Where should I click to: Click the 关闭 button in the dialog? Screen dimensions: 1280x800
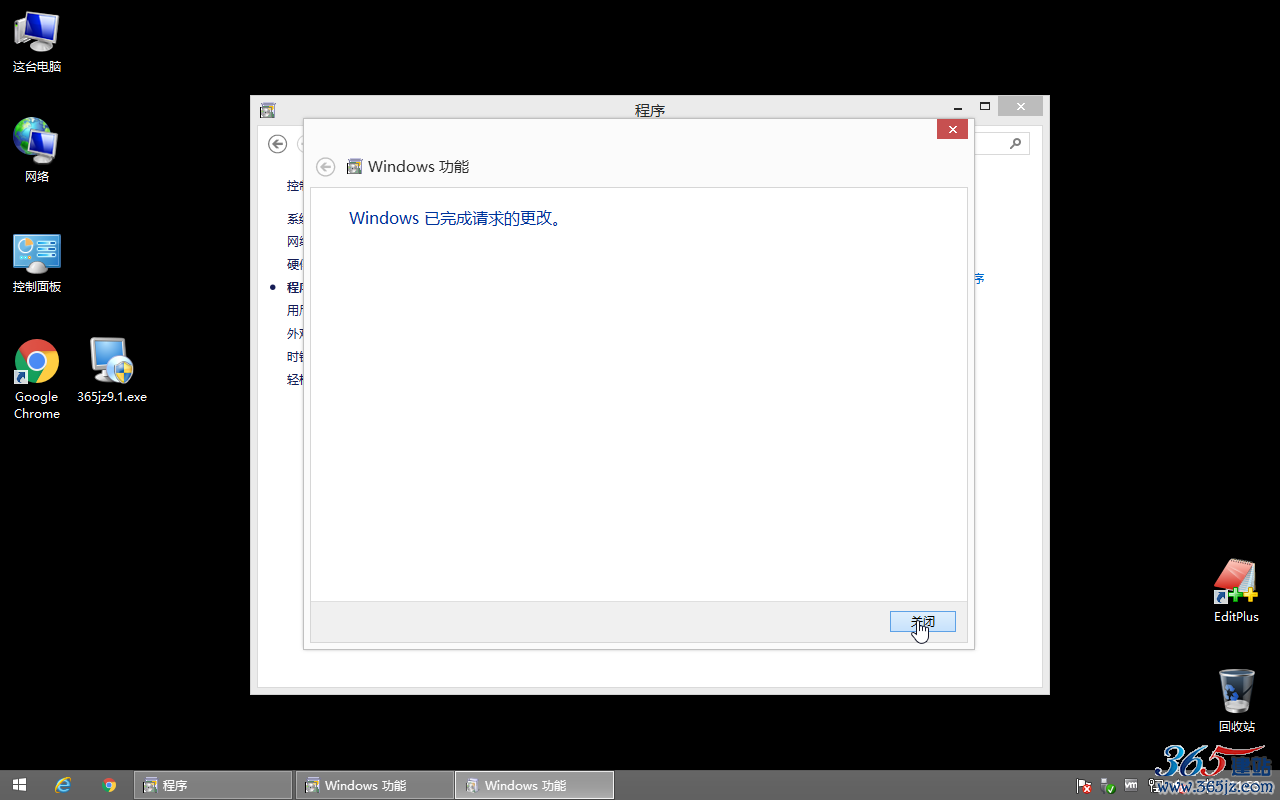pos(922,622)
